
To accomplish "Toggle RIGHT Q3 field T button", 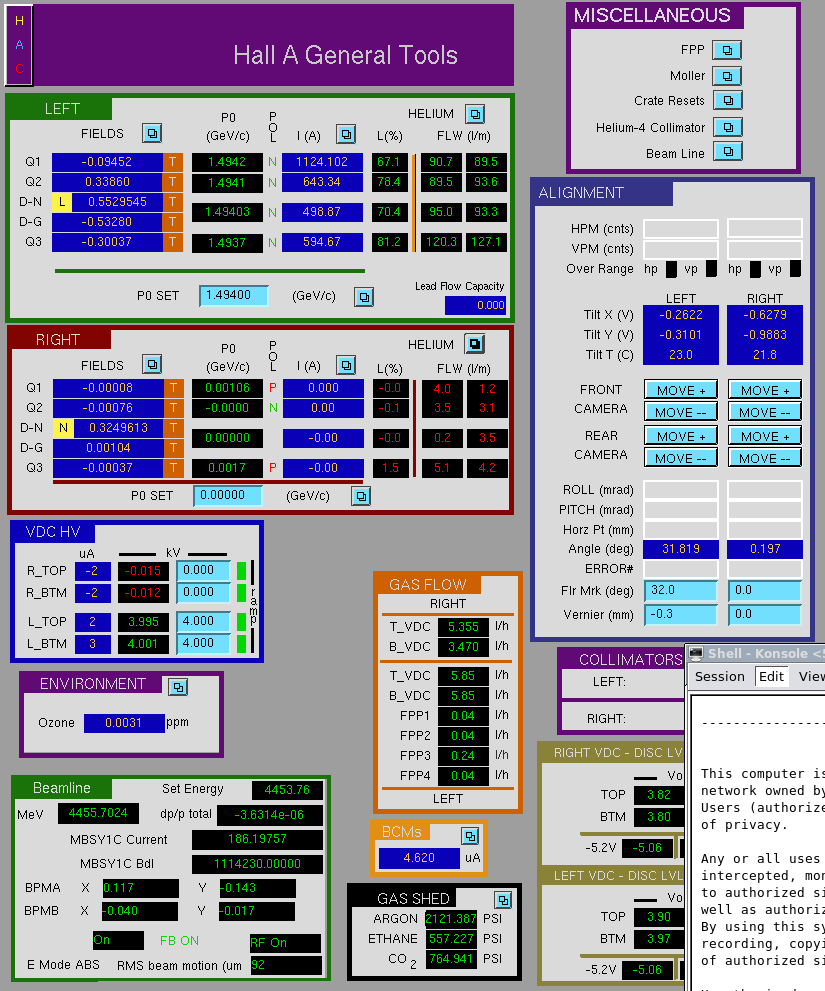I will [x=174, y=468].
